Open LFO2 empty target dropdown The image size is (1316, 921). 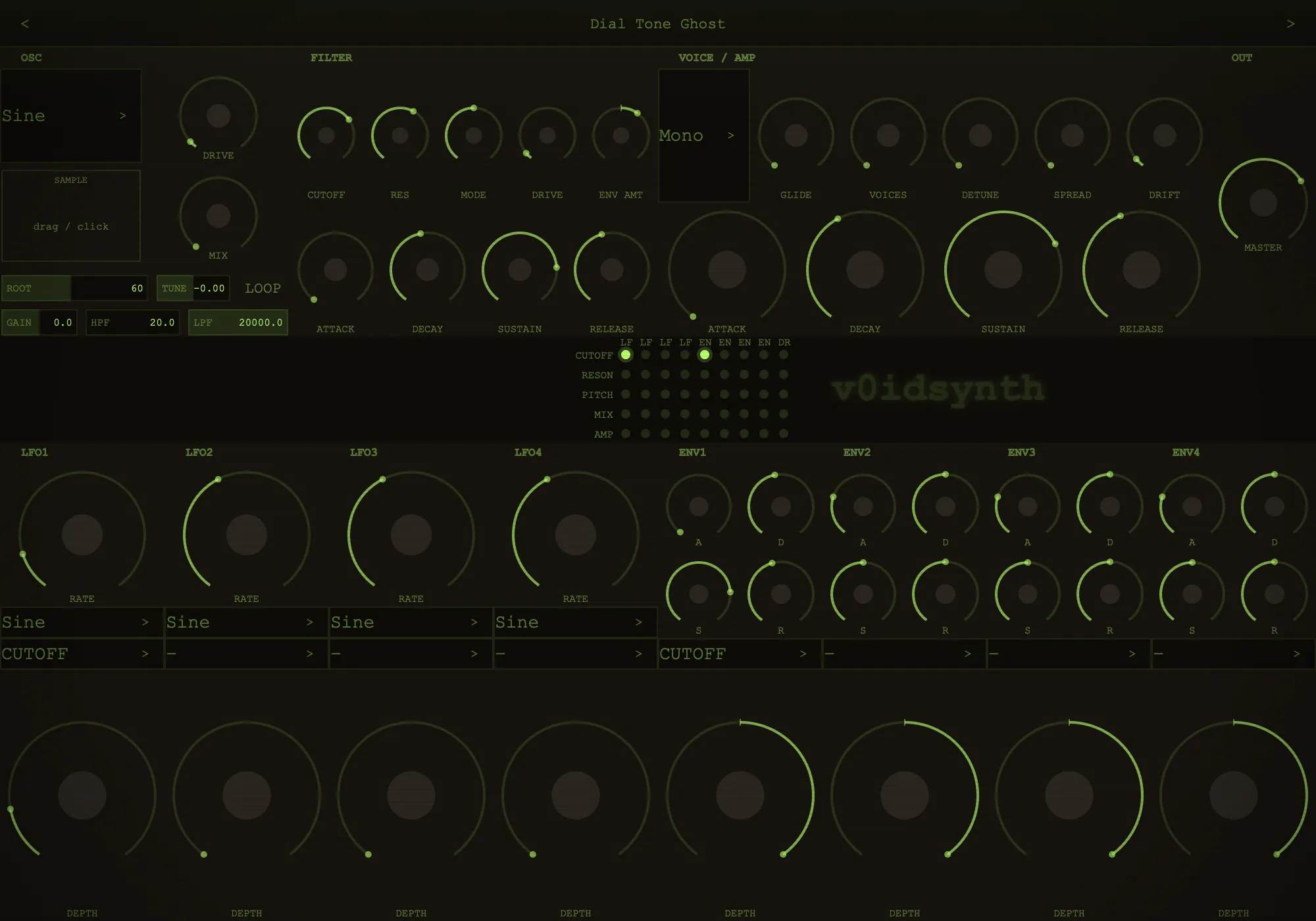[x=246, y=654]
